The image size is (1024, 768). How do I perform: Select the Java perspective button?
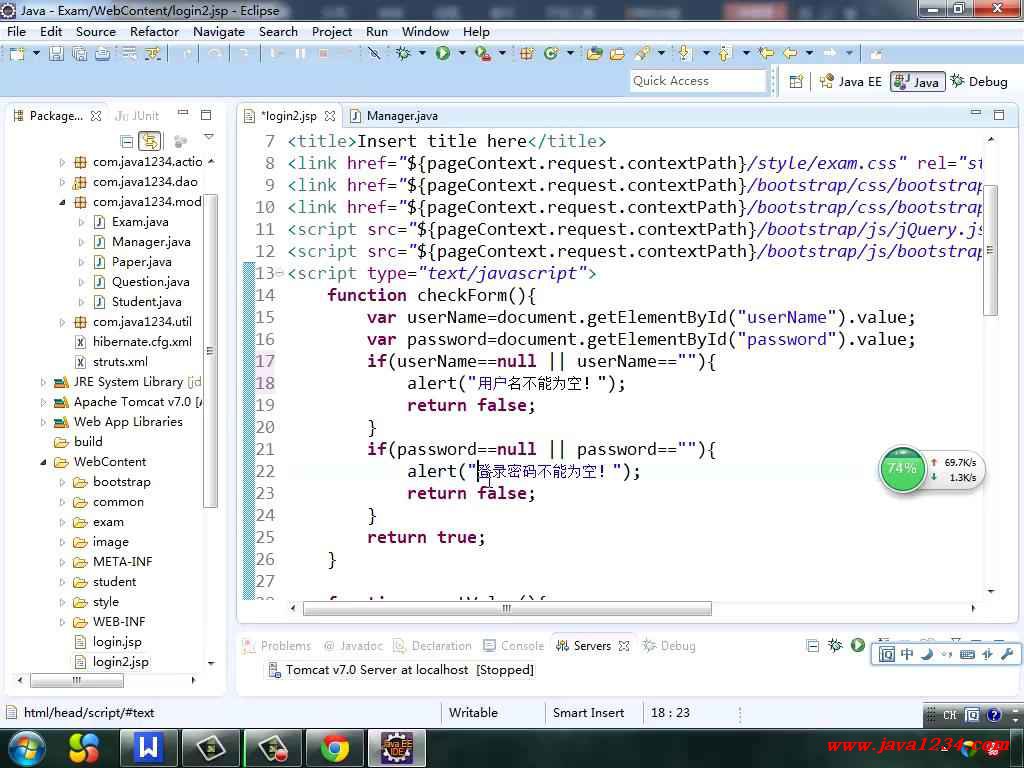click(918, 82)
